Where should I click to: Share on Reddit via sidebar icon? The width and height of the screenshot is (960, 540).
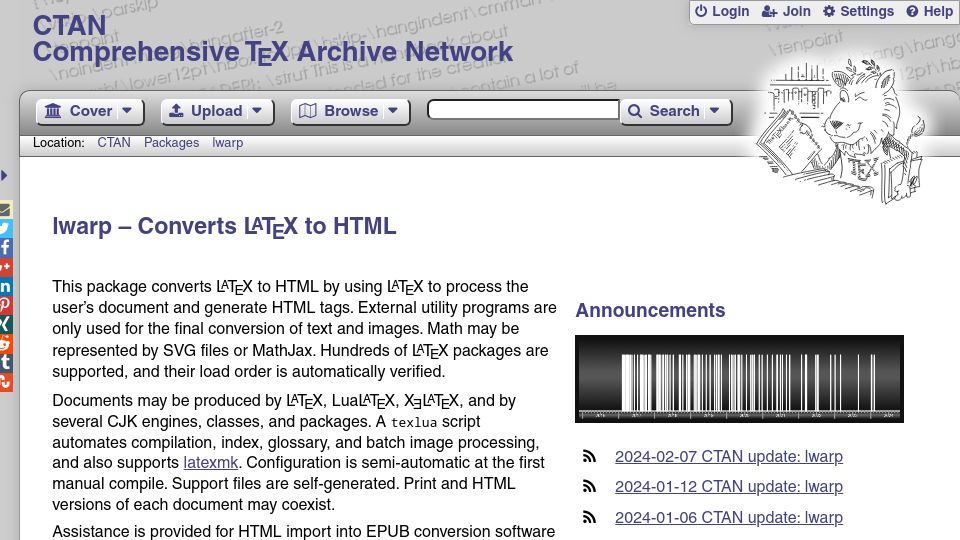pos(6,343)
